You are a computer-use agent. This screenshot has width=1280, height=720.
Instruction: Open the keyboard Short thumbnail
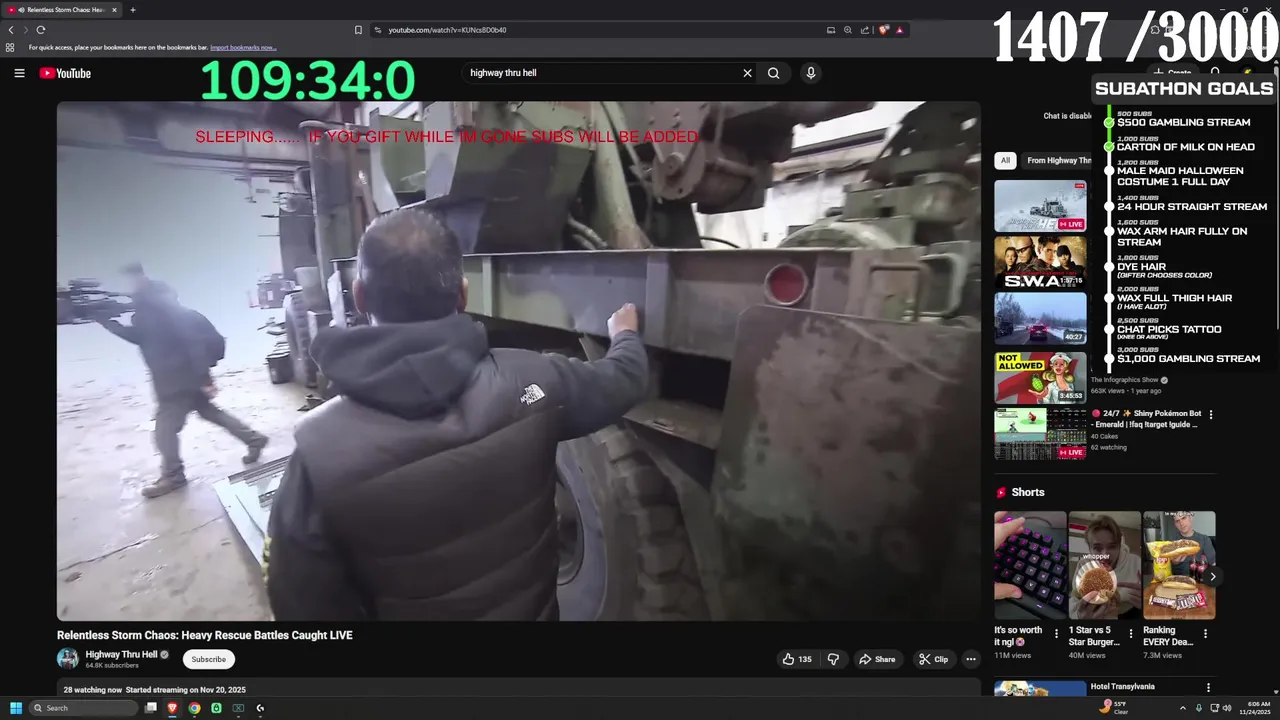1030,565
